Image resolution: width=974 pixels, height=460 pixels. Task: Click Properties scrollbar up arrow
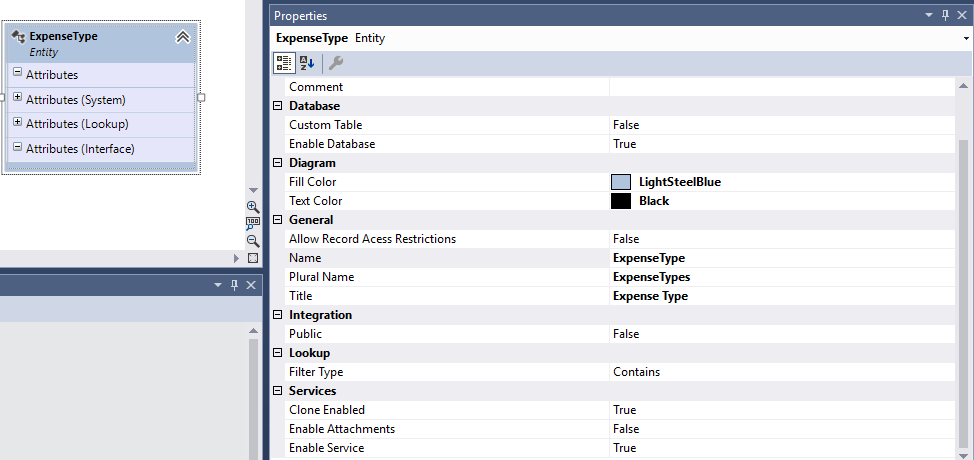click(963, 86)
